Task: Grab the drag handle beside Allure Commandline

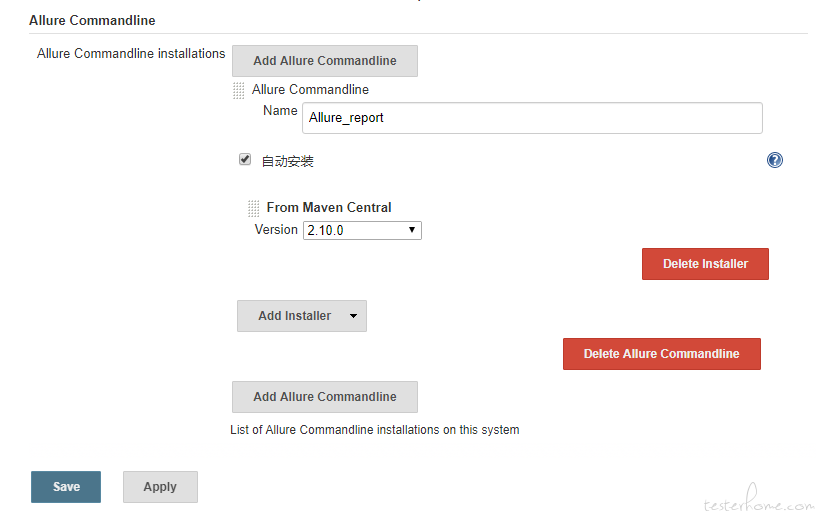Action: tap(238, 90)
